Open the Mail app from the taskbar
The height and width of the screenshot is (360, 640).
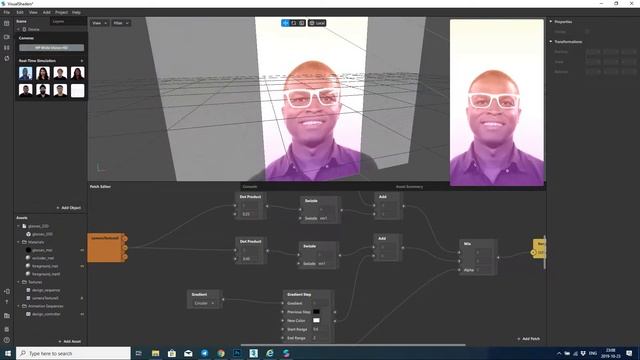pos(188,353)
